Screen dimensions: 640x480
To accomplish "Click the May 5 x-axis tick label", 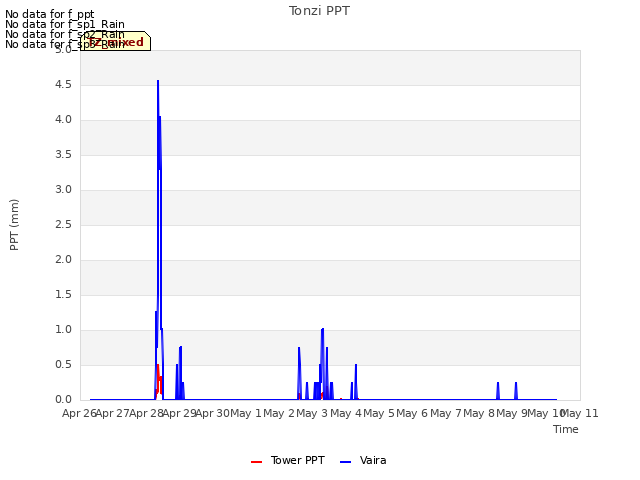I will point(379,413).
